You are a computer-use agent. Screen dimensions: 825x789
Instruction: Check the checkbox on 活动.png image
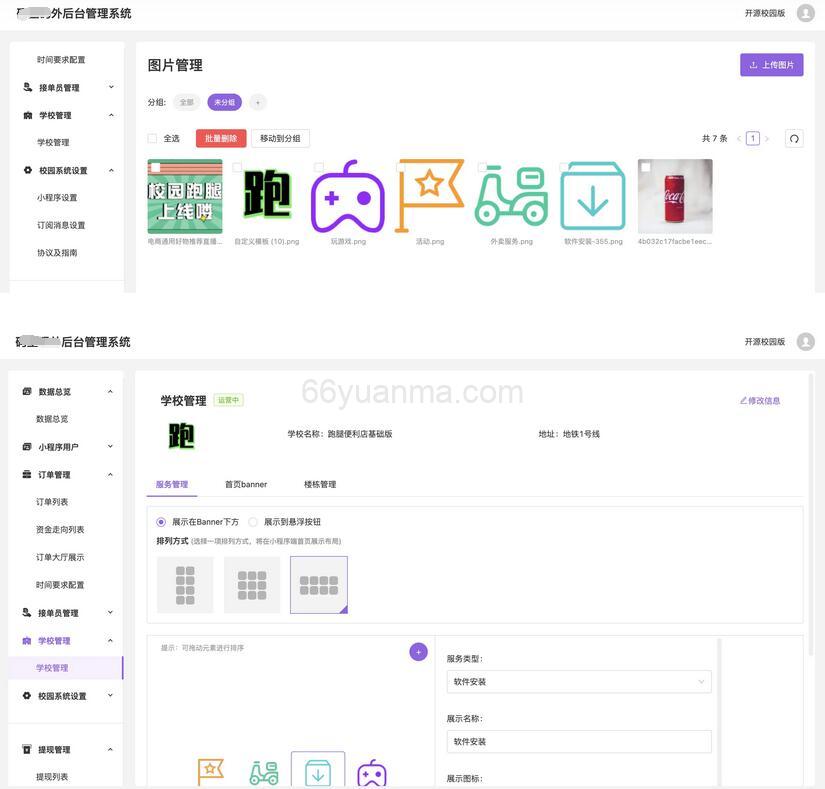(x=398, y=164)
